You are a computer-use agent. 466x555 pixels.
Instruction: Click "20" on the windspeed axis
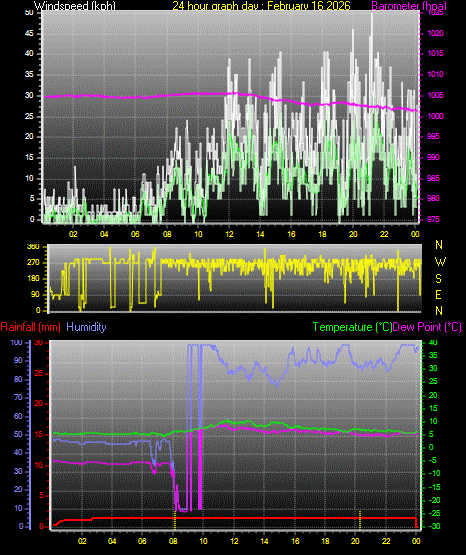tap(29, 136)
